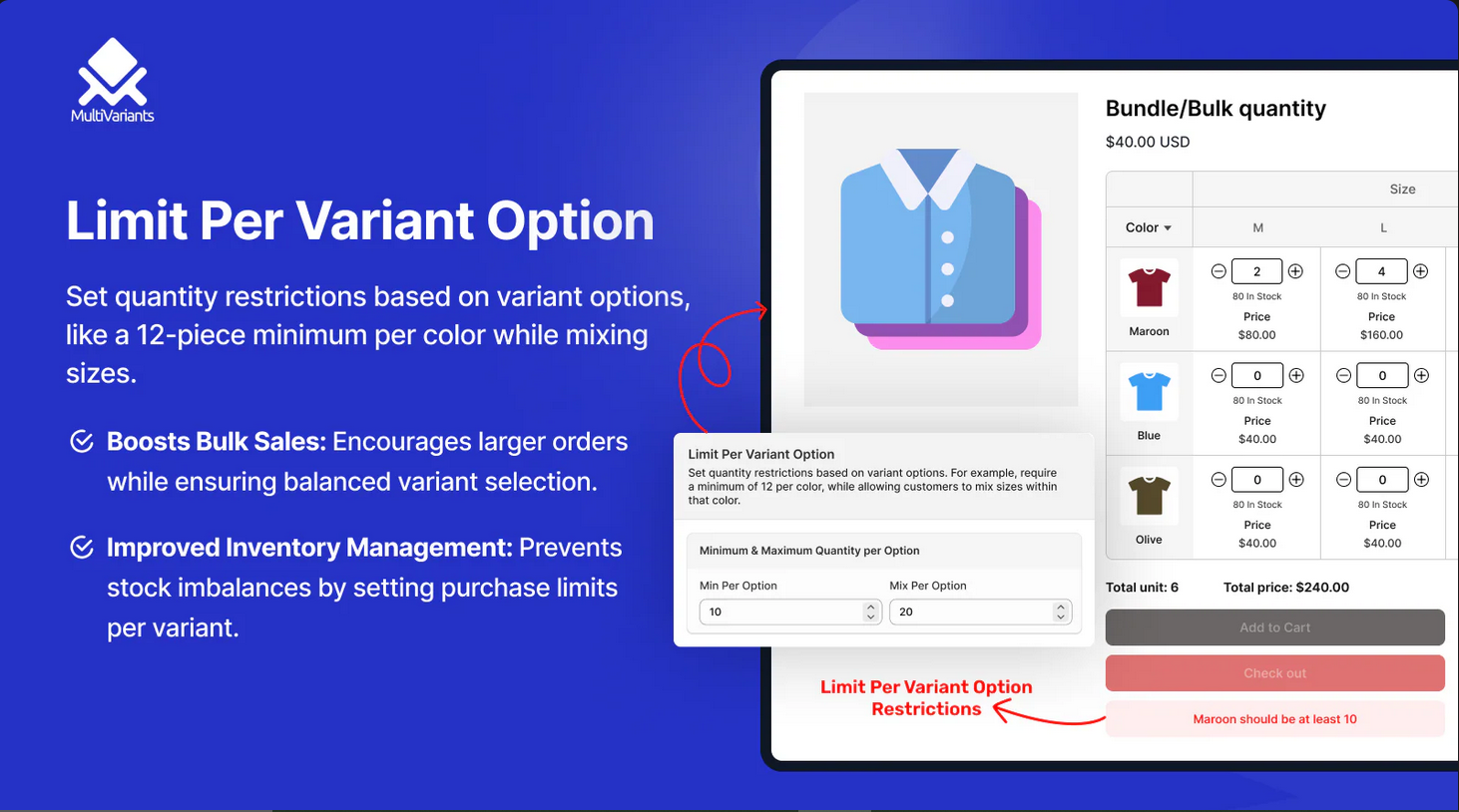Viewport: 1459px width, 812px height.
Task: Click Maroon L quantity field showing 4
Action: click(x=1381, y=271)
